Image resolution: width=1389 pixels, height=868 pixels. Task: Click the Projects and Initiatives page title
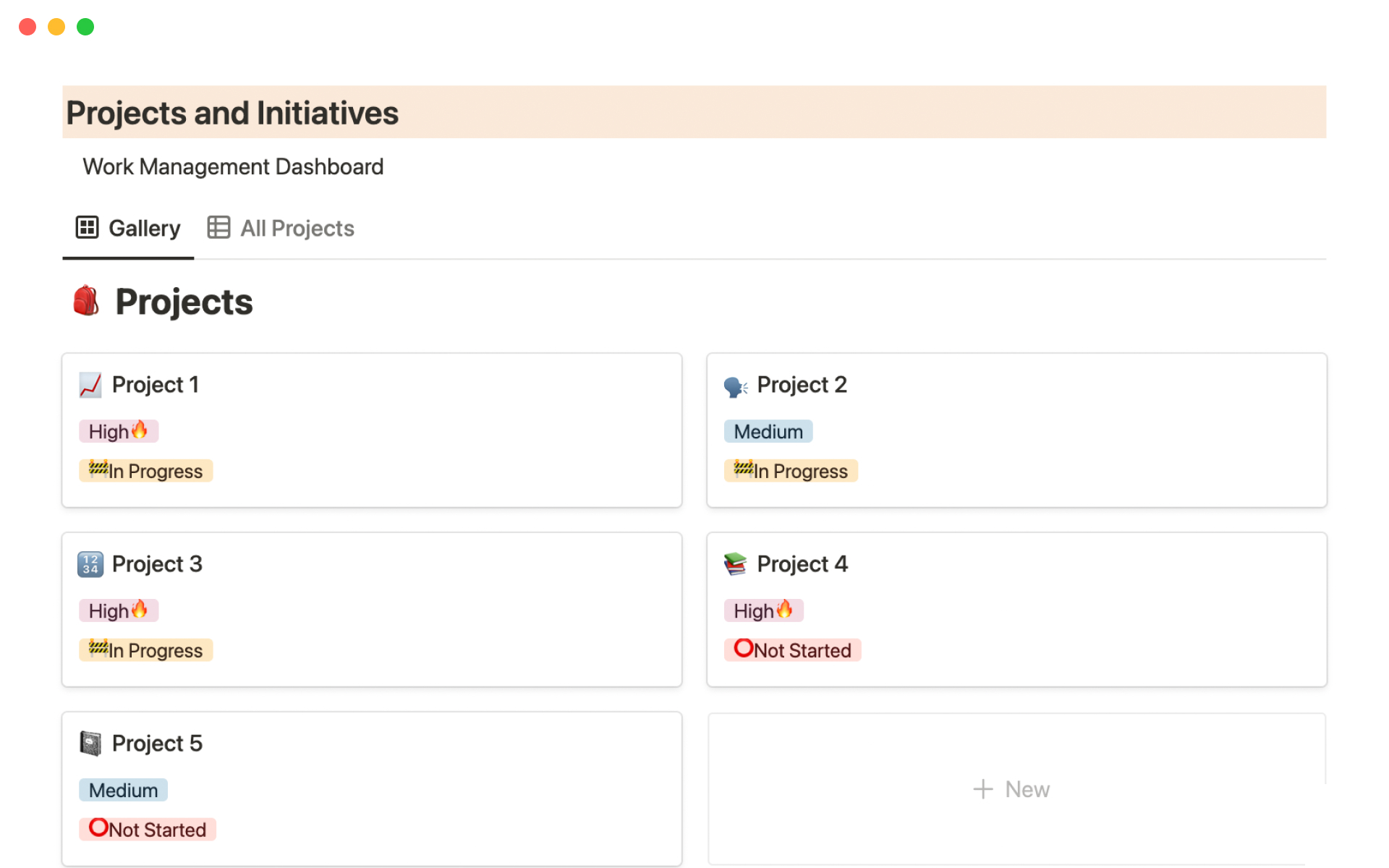[x=232, y=113]
